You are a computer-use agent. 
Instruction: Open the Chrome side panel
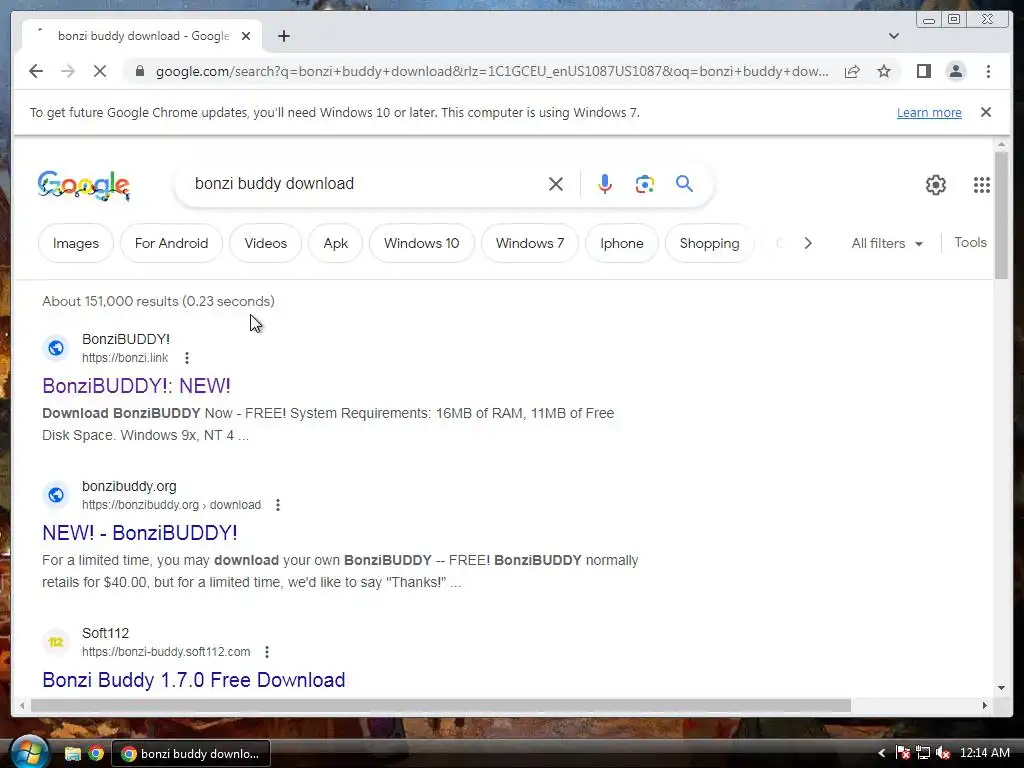[923, 71]
